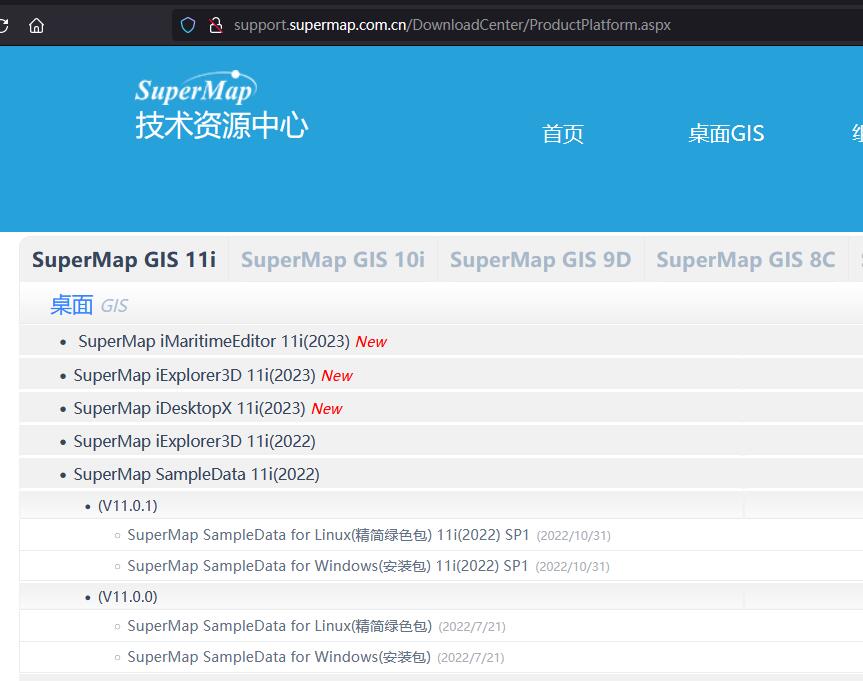Download SampleData for Linux(精简绿色包) 2022/7/21
This screenshot has width=863, height=681.
pos(280,626)
